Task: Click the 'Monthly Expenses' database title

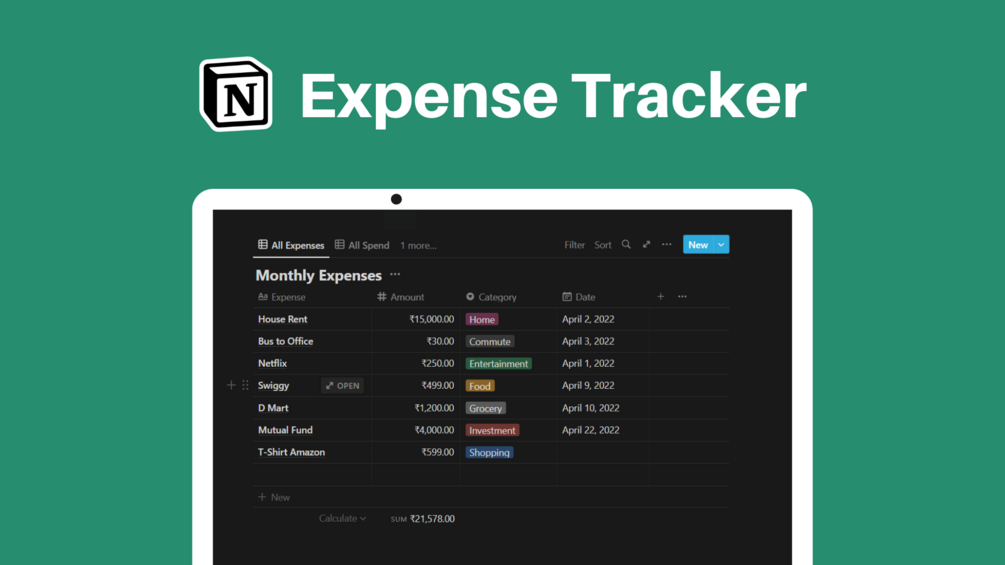Action: click(x=319, y=275)
